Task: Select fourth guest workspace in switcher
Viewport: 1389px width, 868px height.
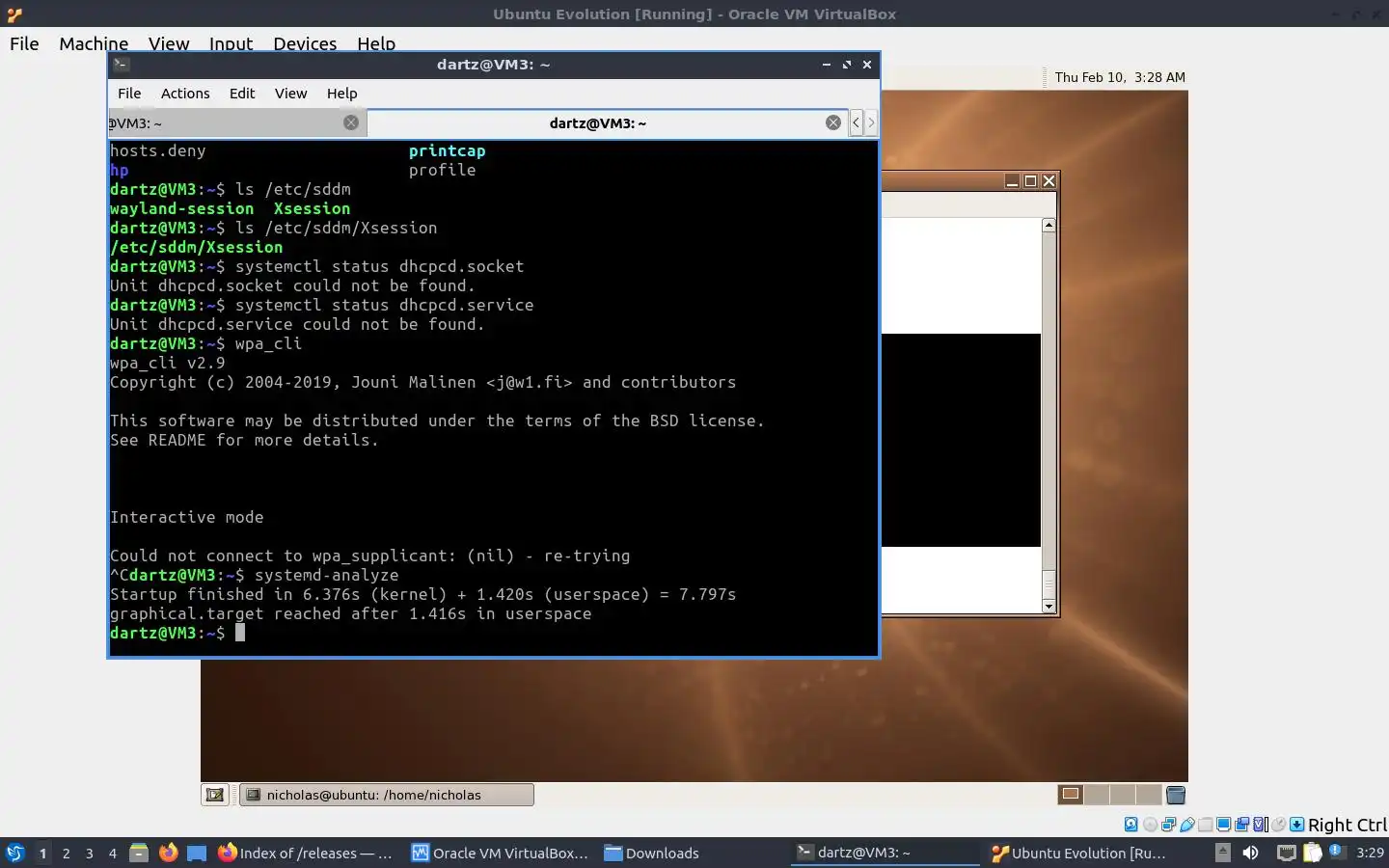Action: [x=1149, y=795]
